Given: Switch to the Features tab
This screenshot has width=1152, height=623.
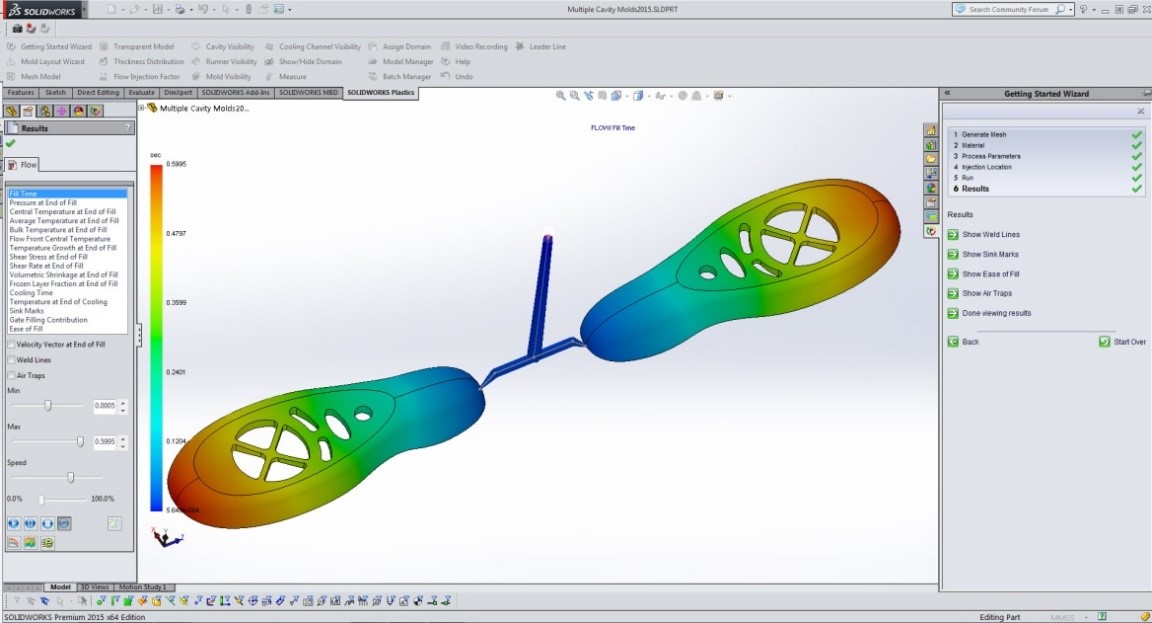Looking at the screenshot, I should [x=21, y=93].
